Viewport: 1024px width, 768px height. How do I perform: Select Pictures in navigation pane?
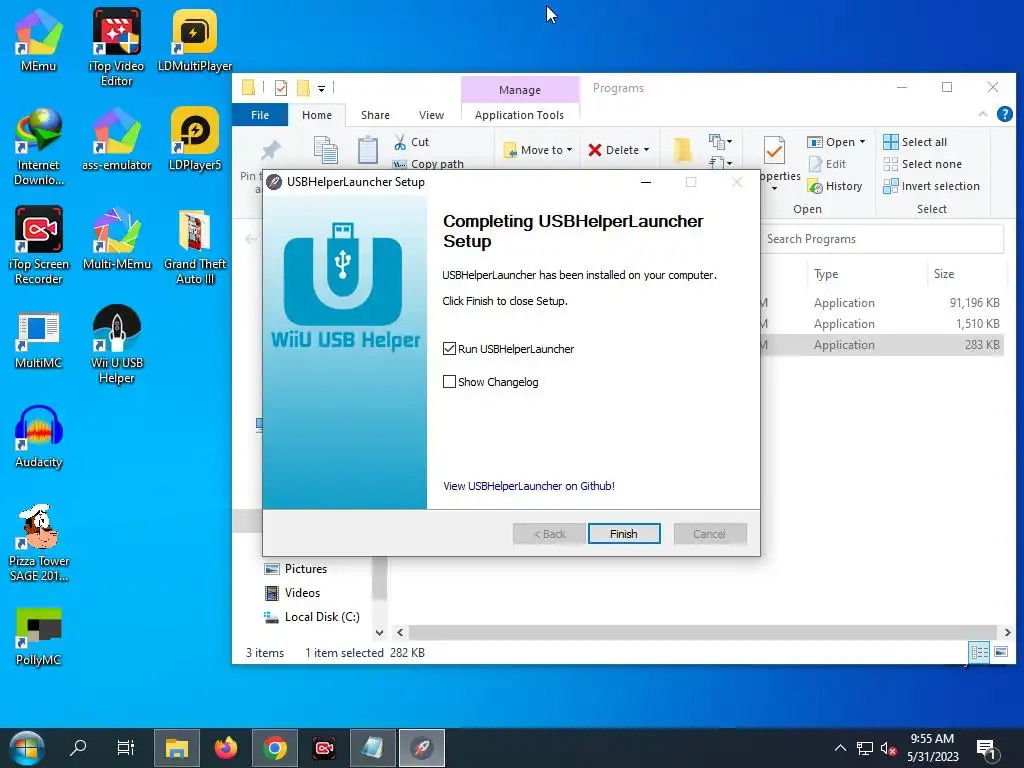(x=295, y=569)
